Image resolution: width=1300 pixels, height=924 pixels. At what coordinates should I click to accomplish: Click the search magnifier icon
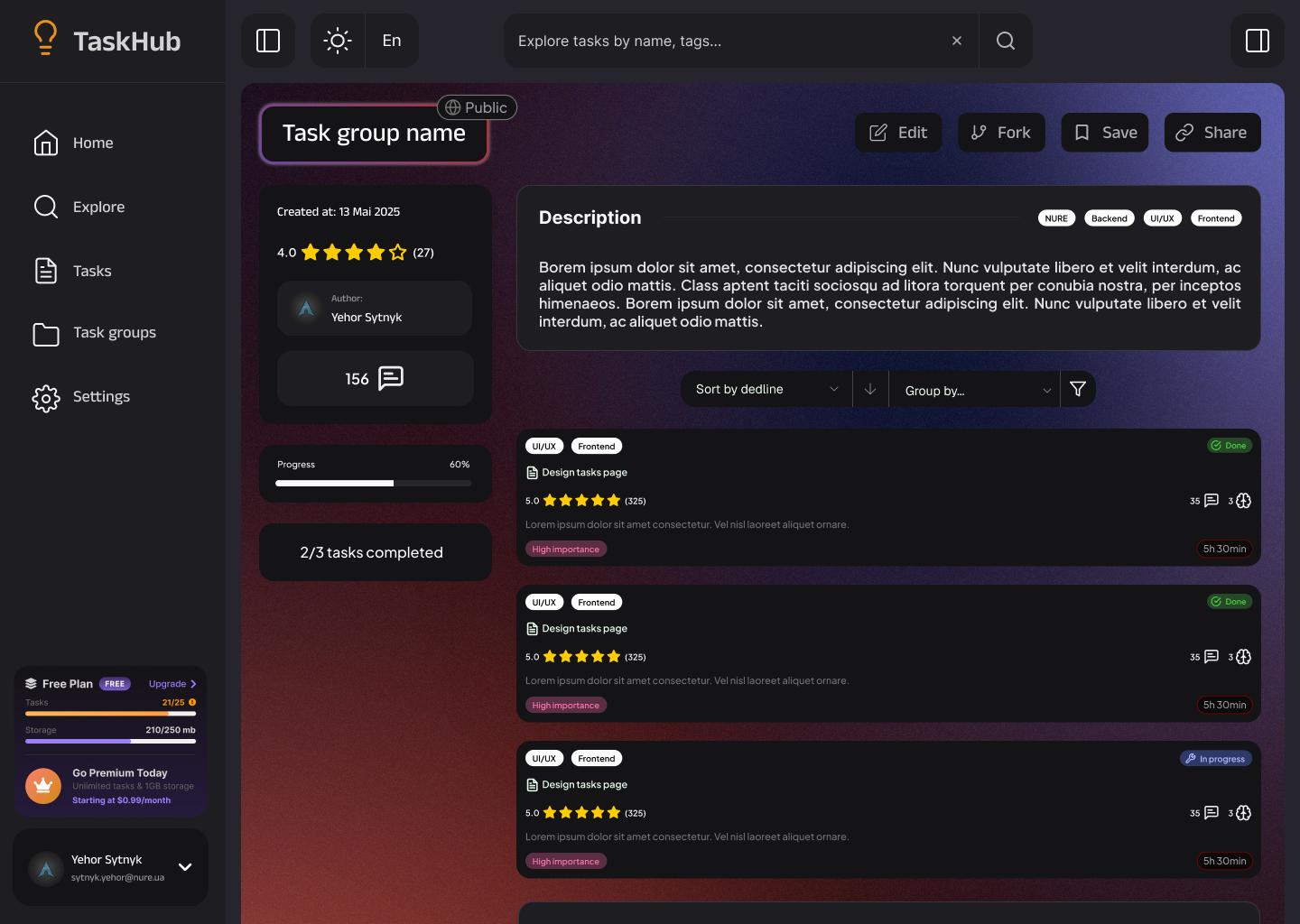1006,41
